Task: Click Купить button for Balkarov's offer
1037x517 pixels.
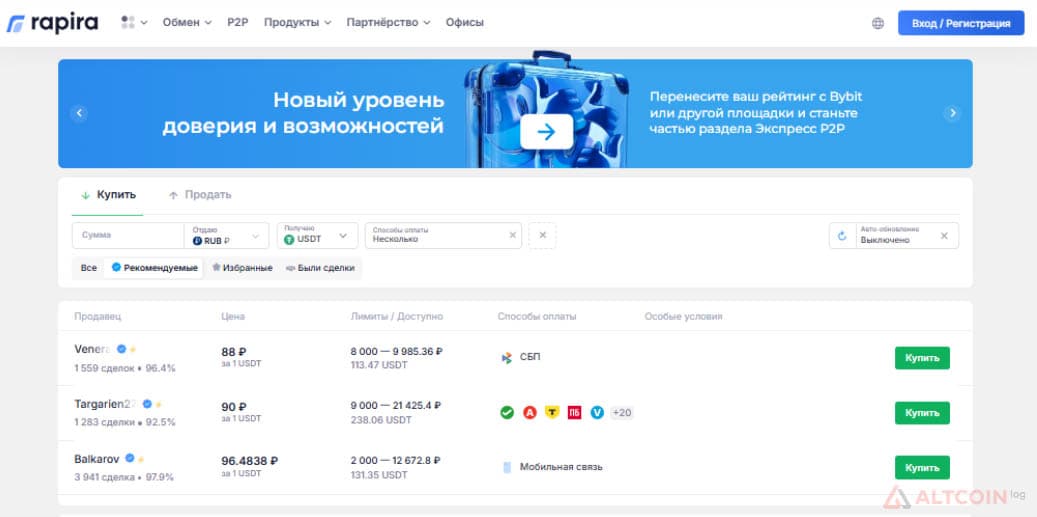Action: (x=923, y=467)
